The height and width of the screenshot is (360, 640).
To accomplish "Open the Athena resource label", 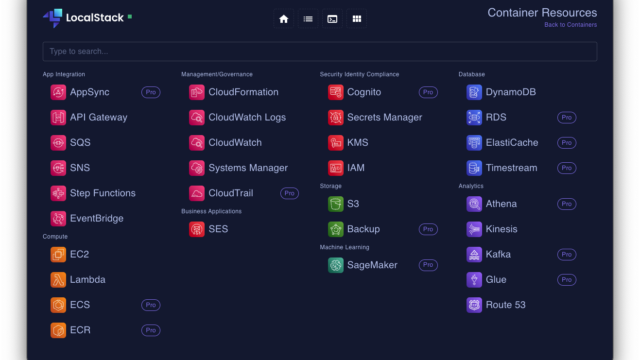I will pyautogui.click(x=501, y=204).
